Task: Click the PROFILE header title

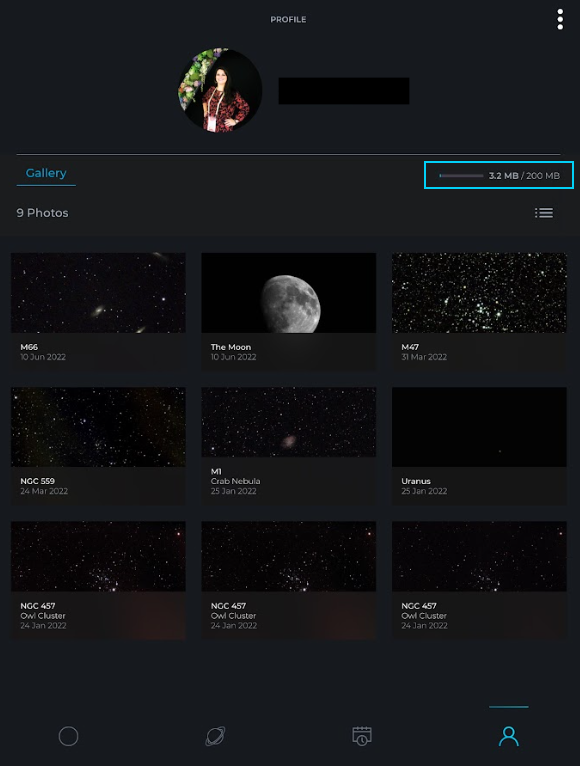Action: 288,20
